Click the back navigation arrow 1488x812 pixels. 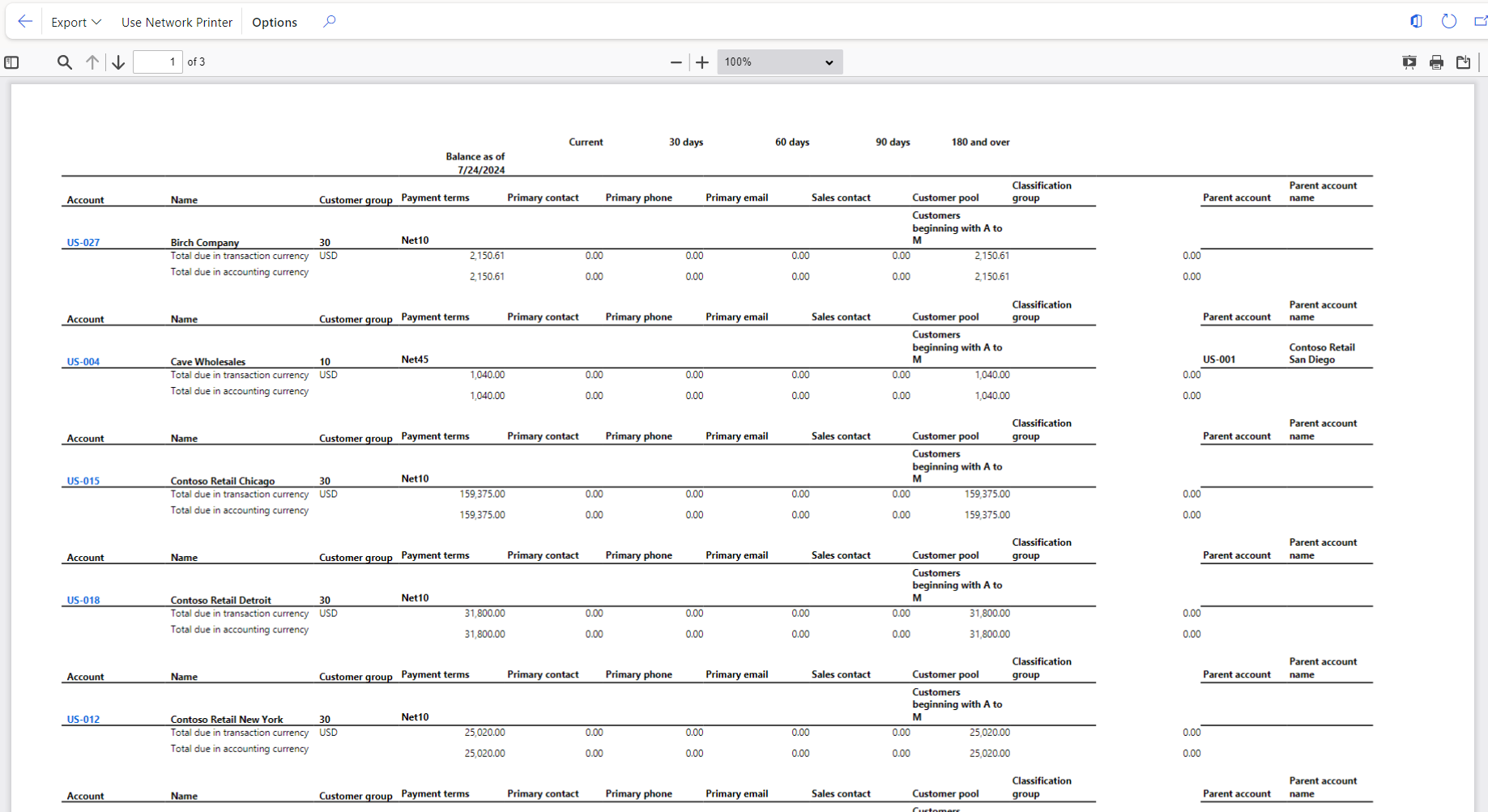(x=23, y=21)
